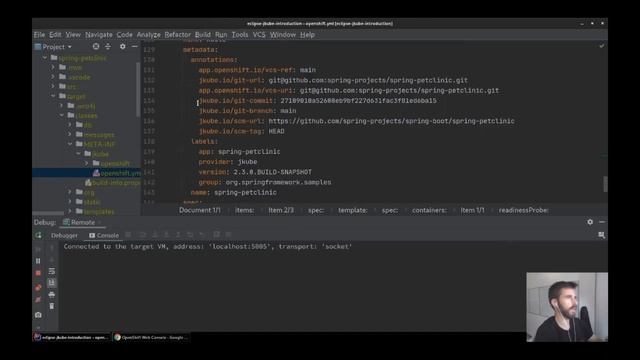Click the Step Over icon
This screenshot has width=640, height=360.
(143, 235)
